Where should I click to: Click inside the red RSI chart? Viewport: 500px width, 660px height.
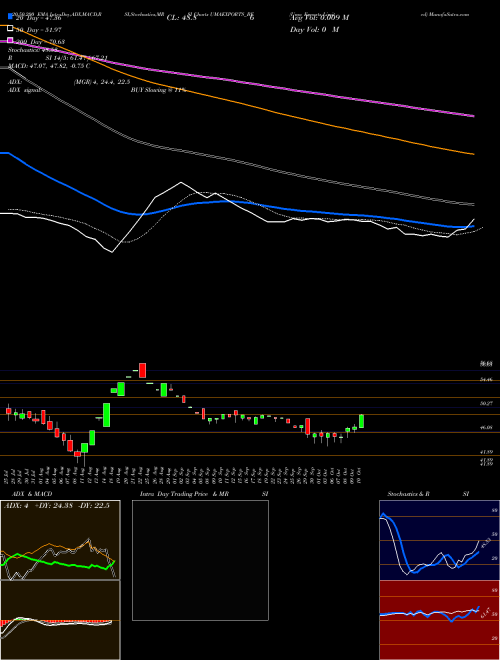pos(439,620)
